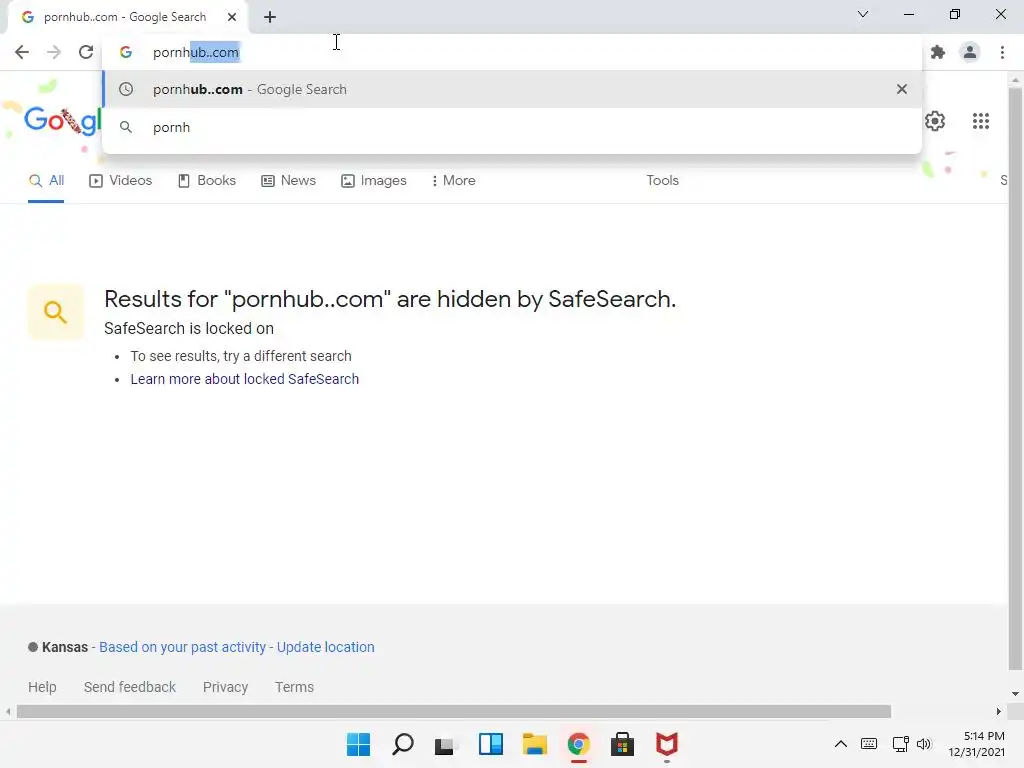Image resolution: width=1024 pixels, height=768 pixels.
Task: Close the Google Search browser tab
Action: 232,17
